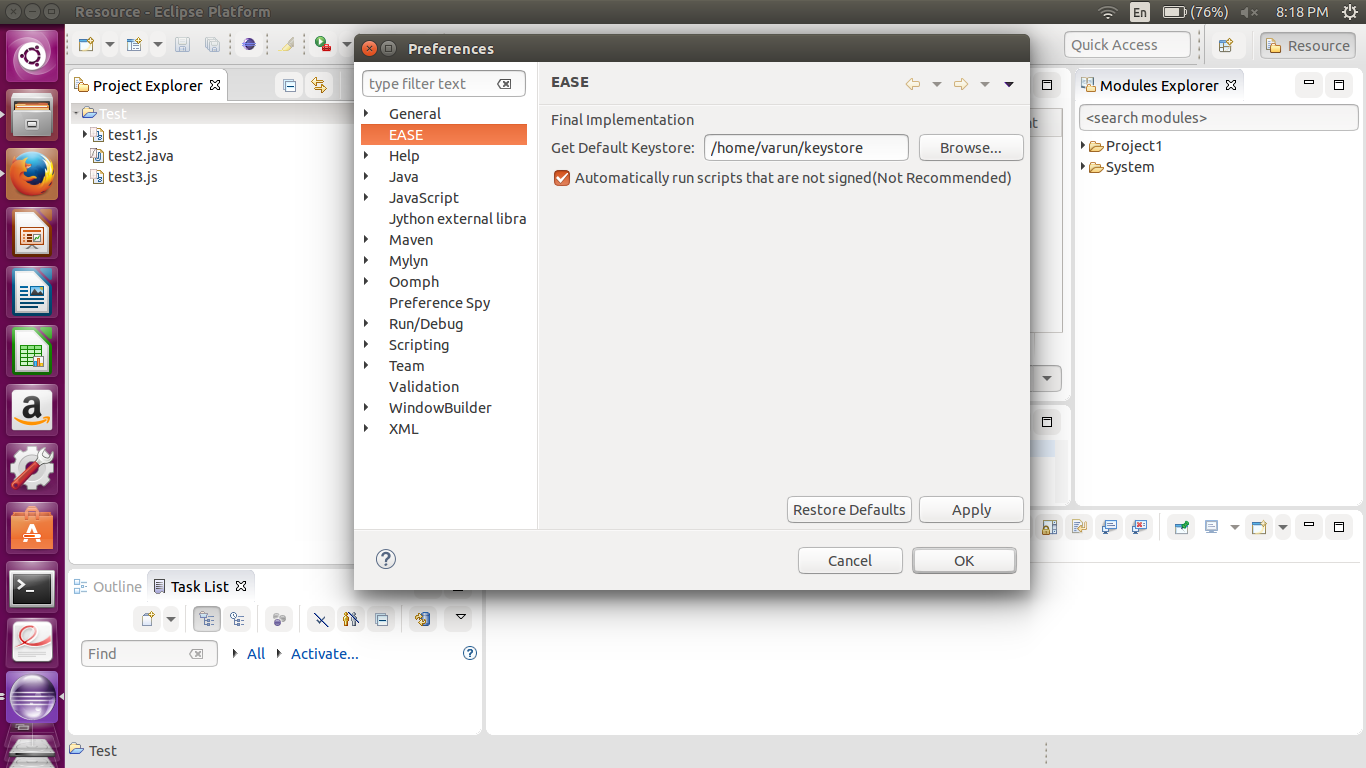The height and width of the screenshot is (768, 1366).
Task: Expand the General preferences node
Action: tap(367, 114)
